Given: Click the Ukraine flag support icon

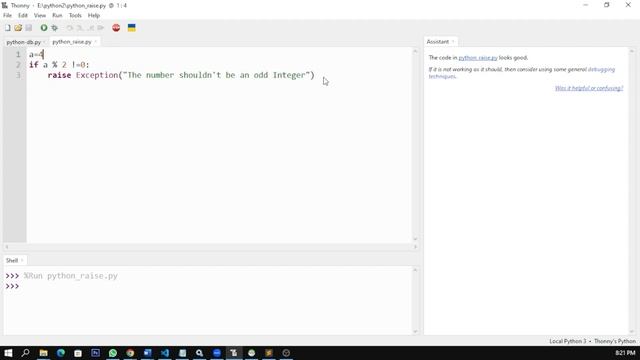Looking at the screenshot, I should pos(131,28).
